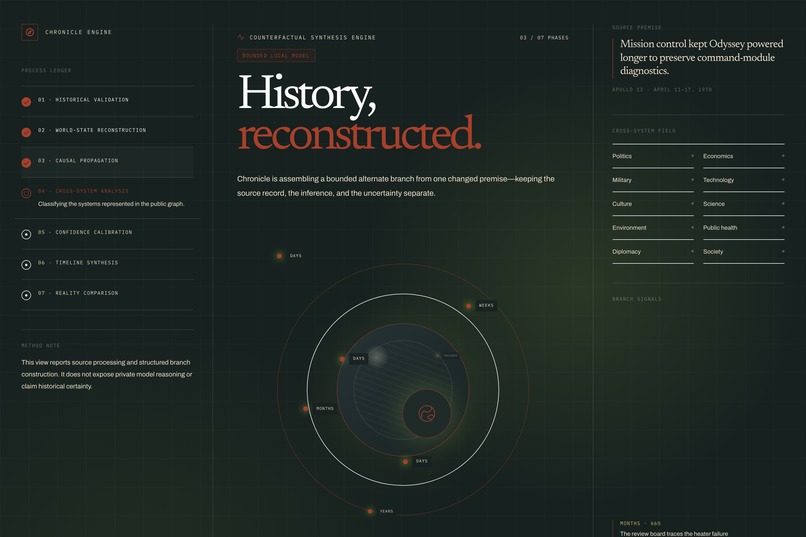The width and height of the screenshot is (806, 537).
Task: Click the method note paragraph about source processing
Action: (x=106, y=374)
